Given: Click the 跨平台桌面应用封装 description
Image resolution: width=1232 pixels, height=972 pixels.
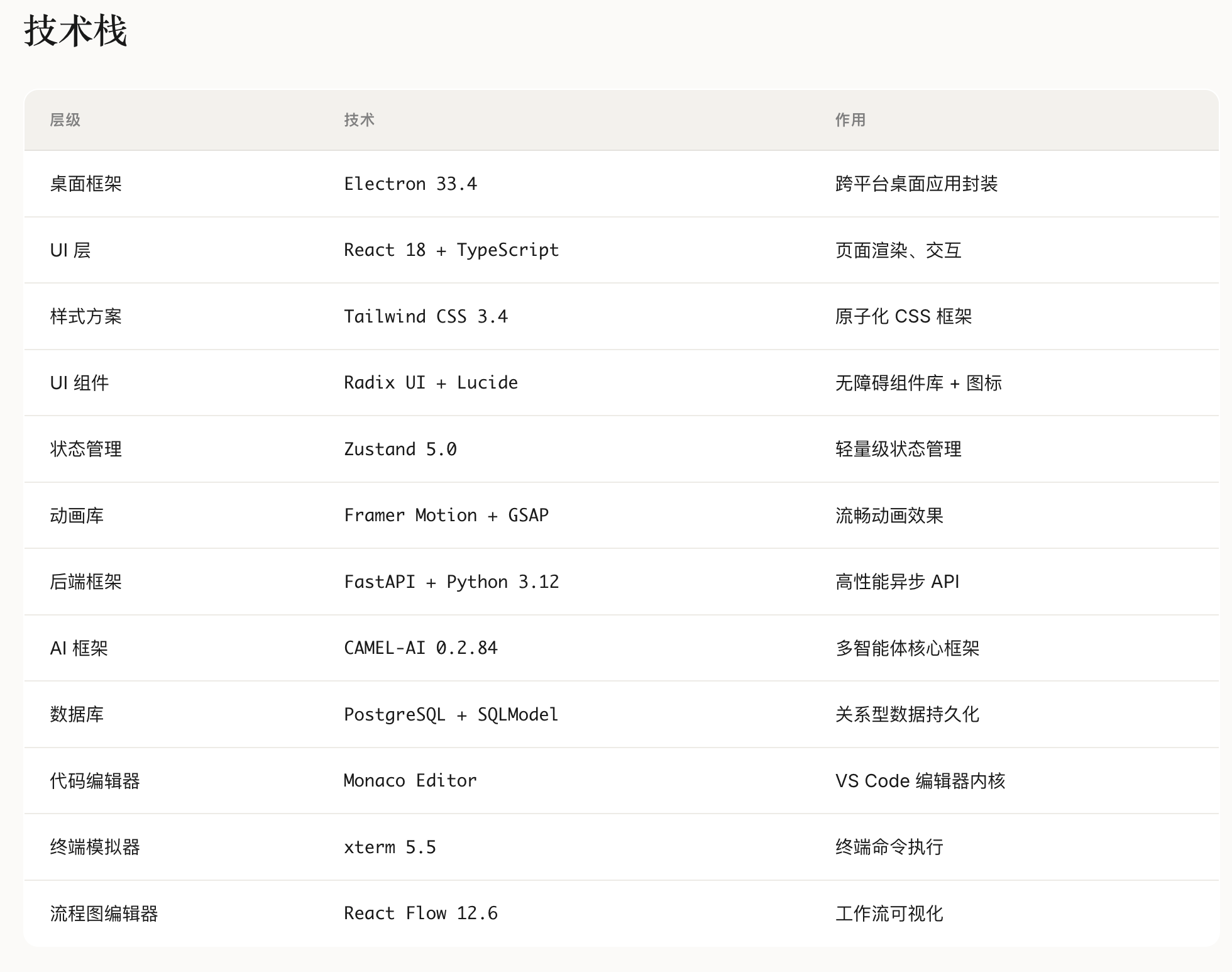Looking at the screenshot, I should (x=916, y=184).
